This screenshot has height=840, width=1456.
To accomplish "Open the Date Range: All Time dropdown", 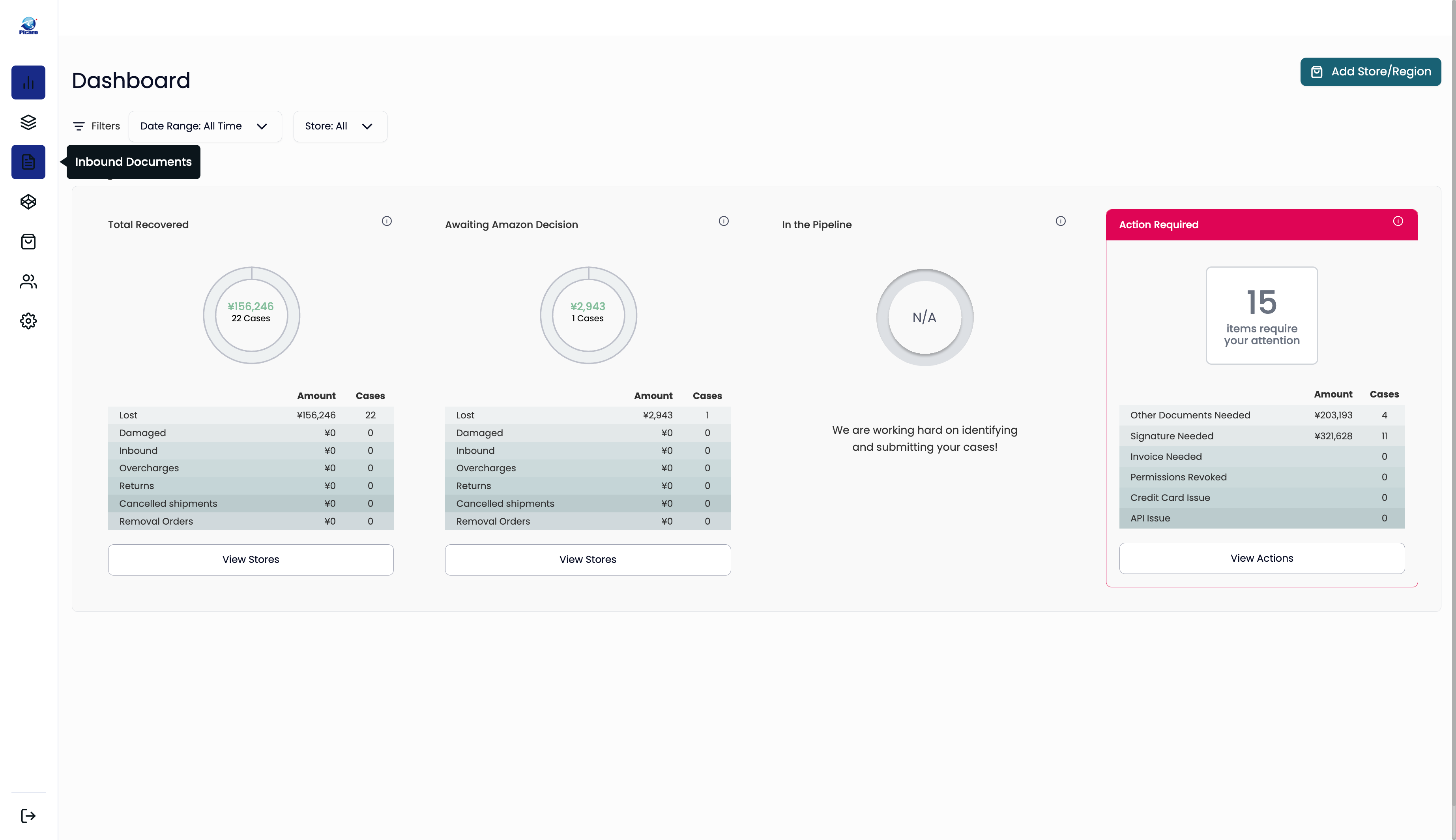I will (205, 126).
